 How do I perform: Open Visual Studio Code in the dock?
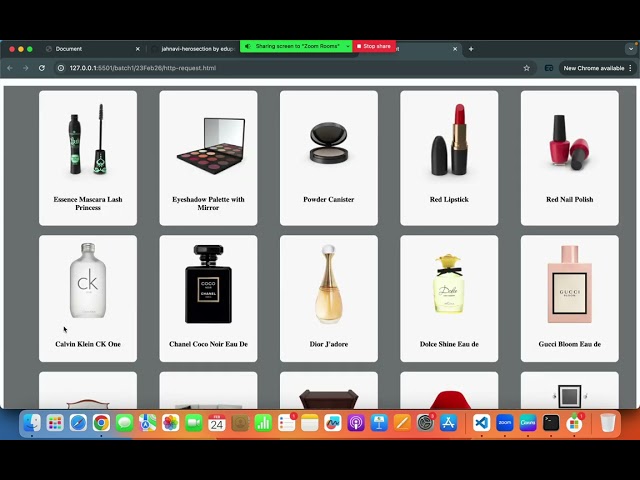482,423
